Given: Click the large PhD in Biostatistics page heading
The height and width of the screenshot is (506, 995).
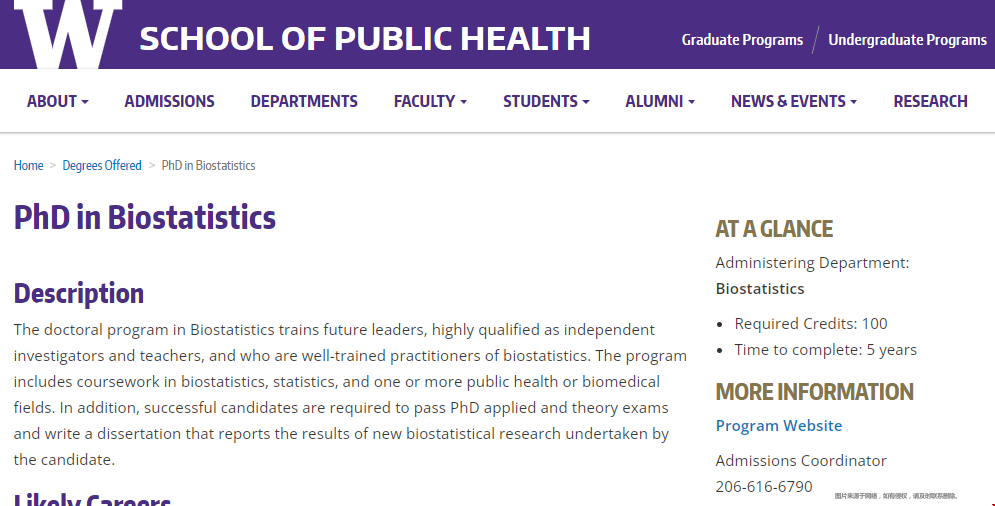Looking at the screenshot, I should tap(145, 217).
